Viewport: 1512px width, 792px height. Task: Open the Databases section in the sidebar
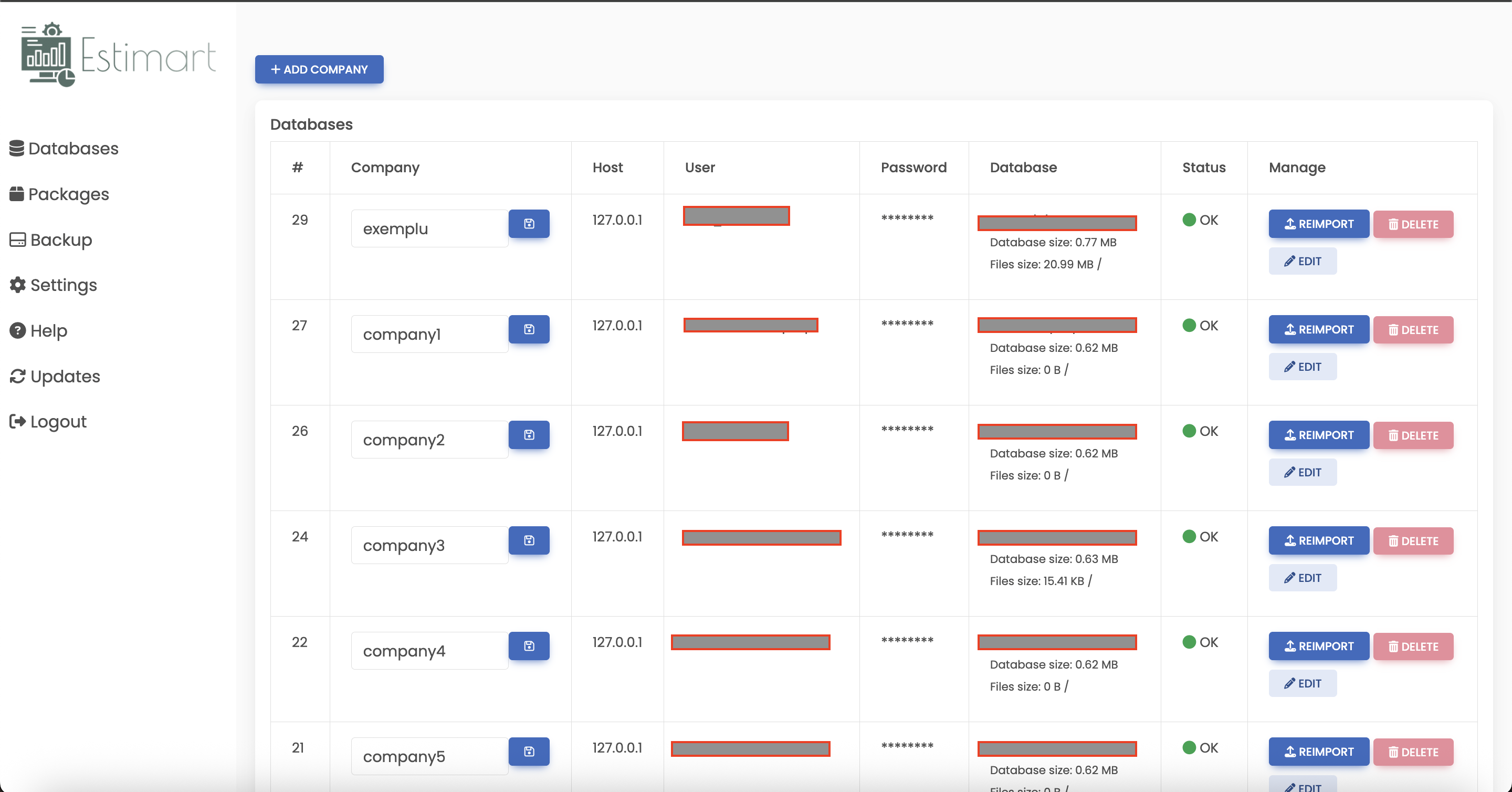tap(65, 149)
